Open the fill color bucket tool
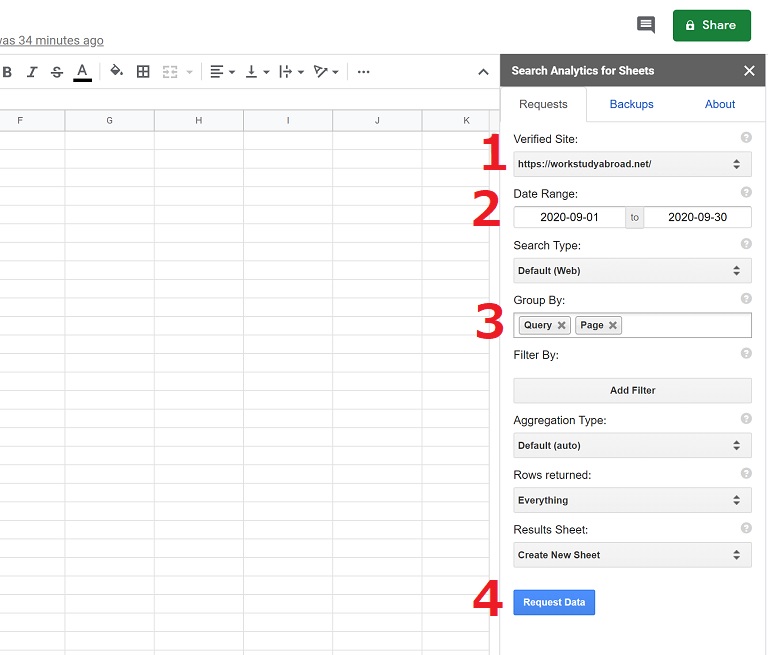This screenshot has width=768, height=655. [x=116, y=72]
